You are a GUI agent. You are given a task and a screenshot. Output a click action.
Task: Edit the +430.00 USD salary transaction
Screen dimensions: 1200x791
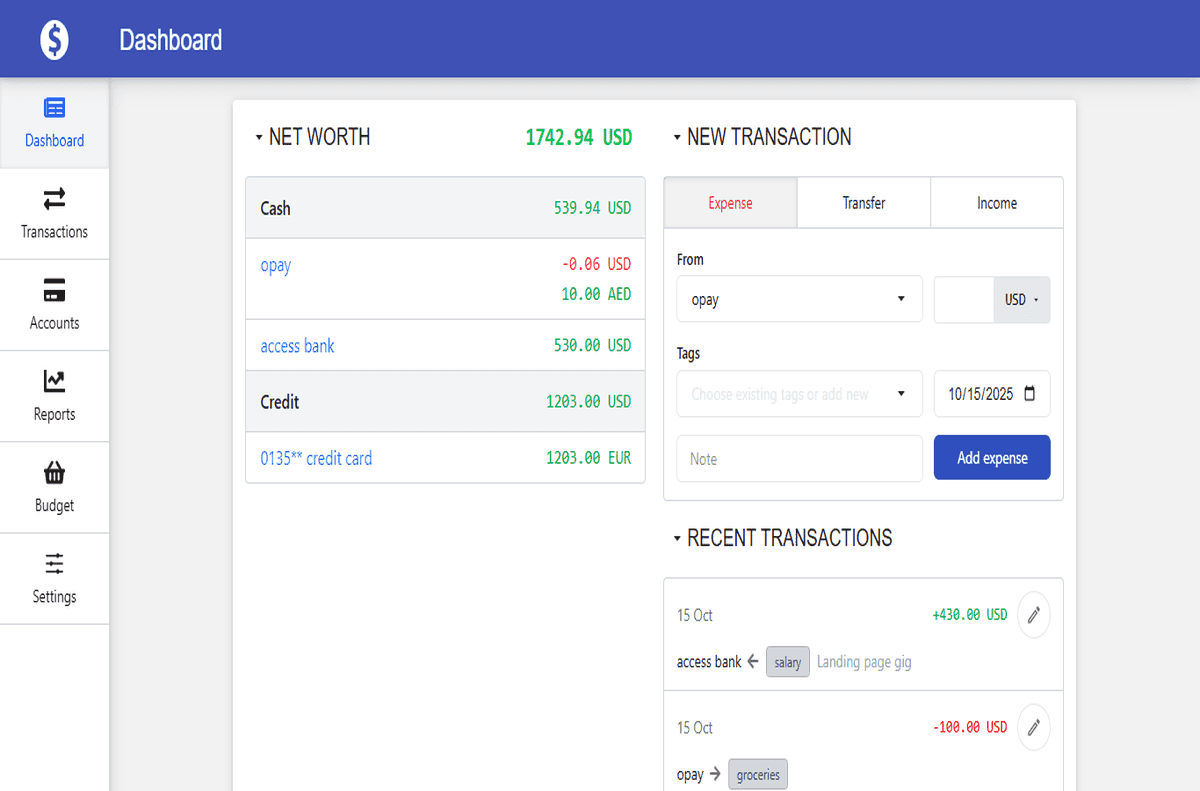(x=1033, y=615)
